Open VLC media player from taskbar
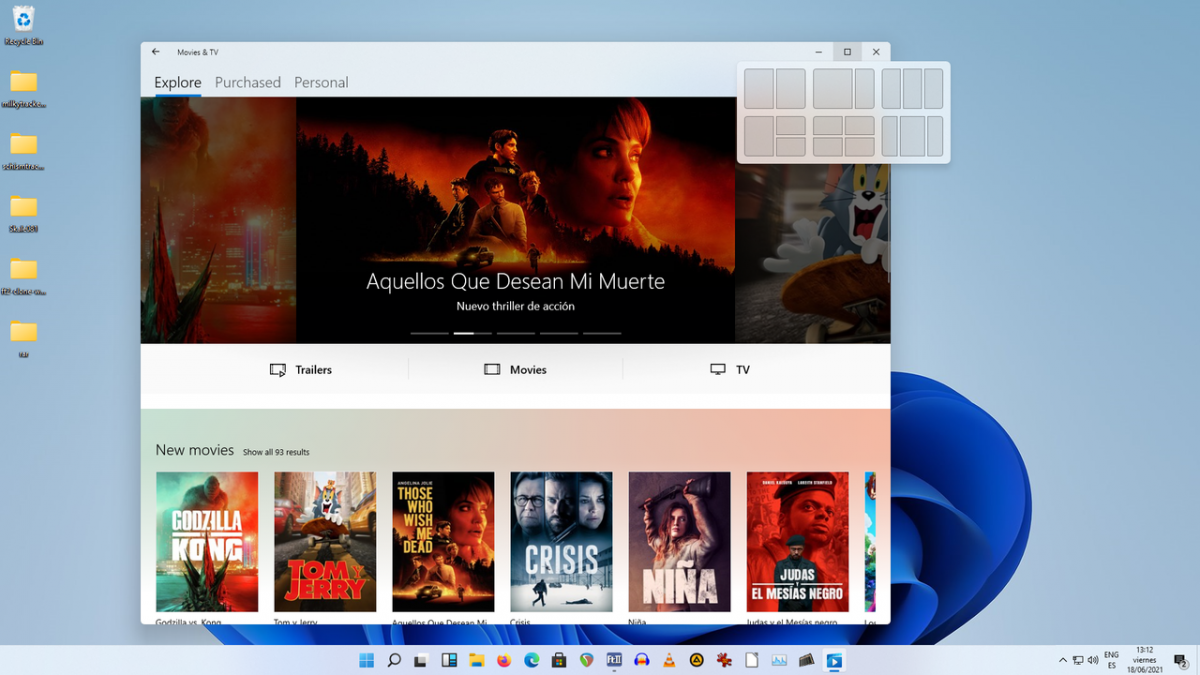Image resolution: width=1200 pixels, height=675 pixels. pyautogui.click(x=669, y=660)
